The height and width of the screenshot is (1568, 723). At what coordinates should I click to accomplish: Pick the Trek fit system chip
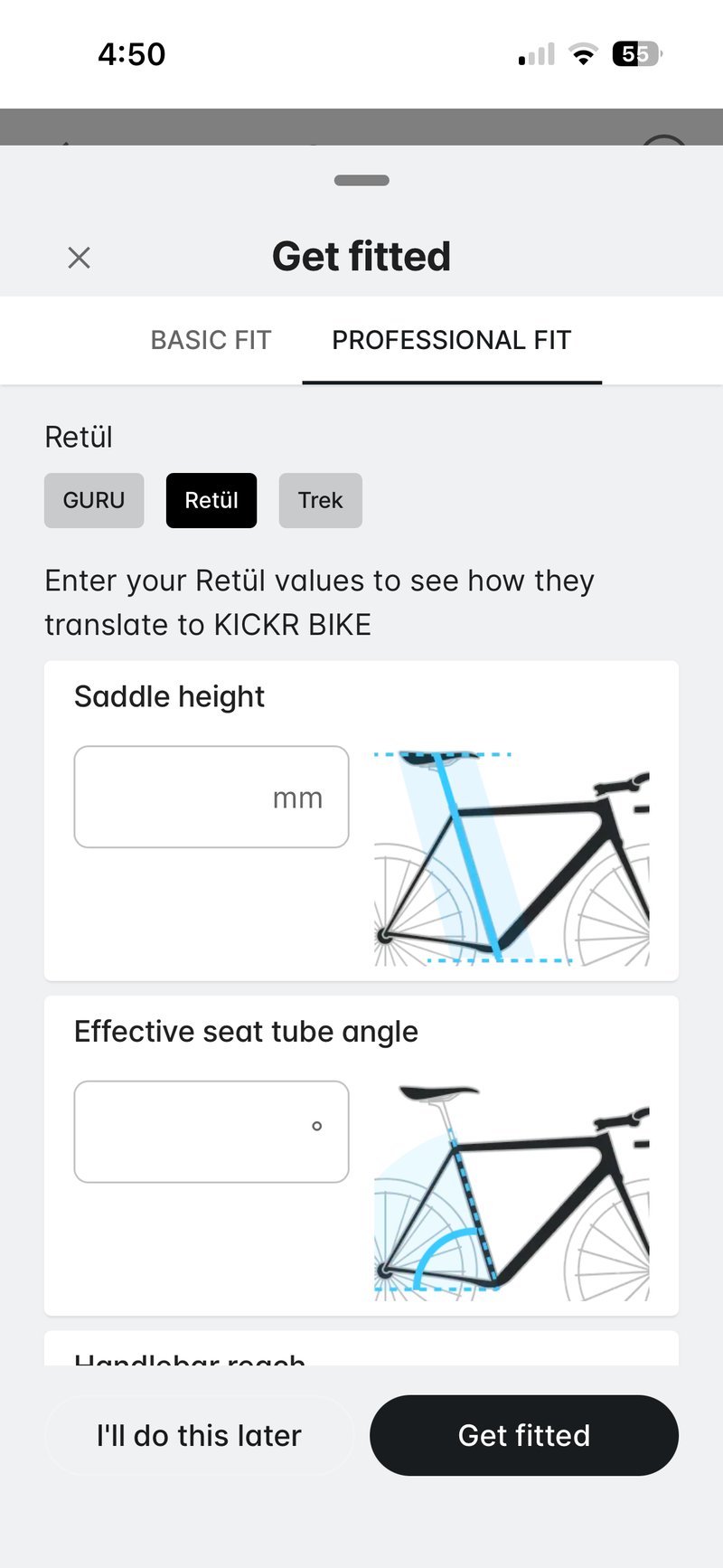[x=321, y=500]
